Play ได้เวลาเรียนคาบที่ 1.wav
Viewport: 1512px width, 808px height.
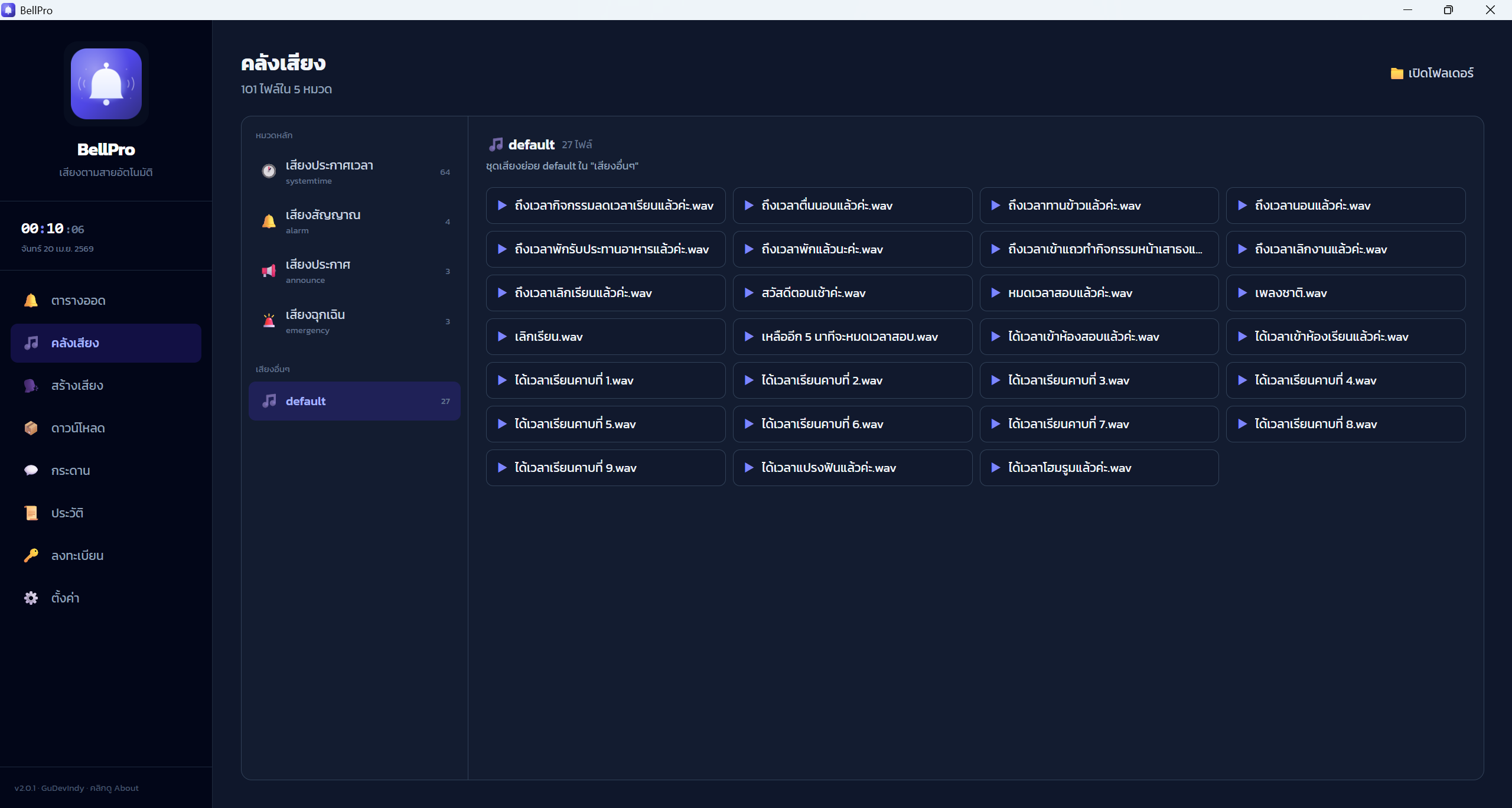(605, 380)
